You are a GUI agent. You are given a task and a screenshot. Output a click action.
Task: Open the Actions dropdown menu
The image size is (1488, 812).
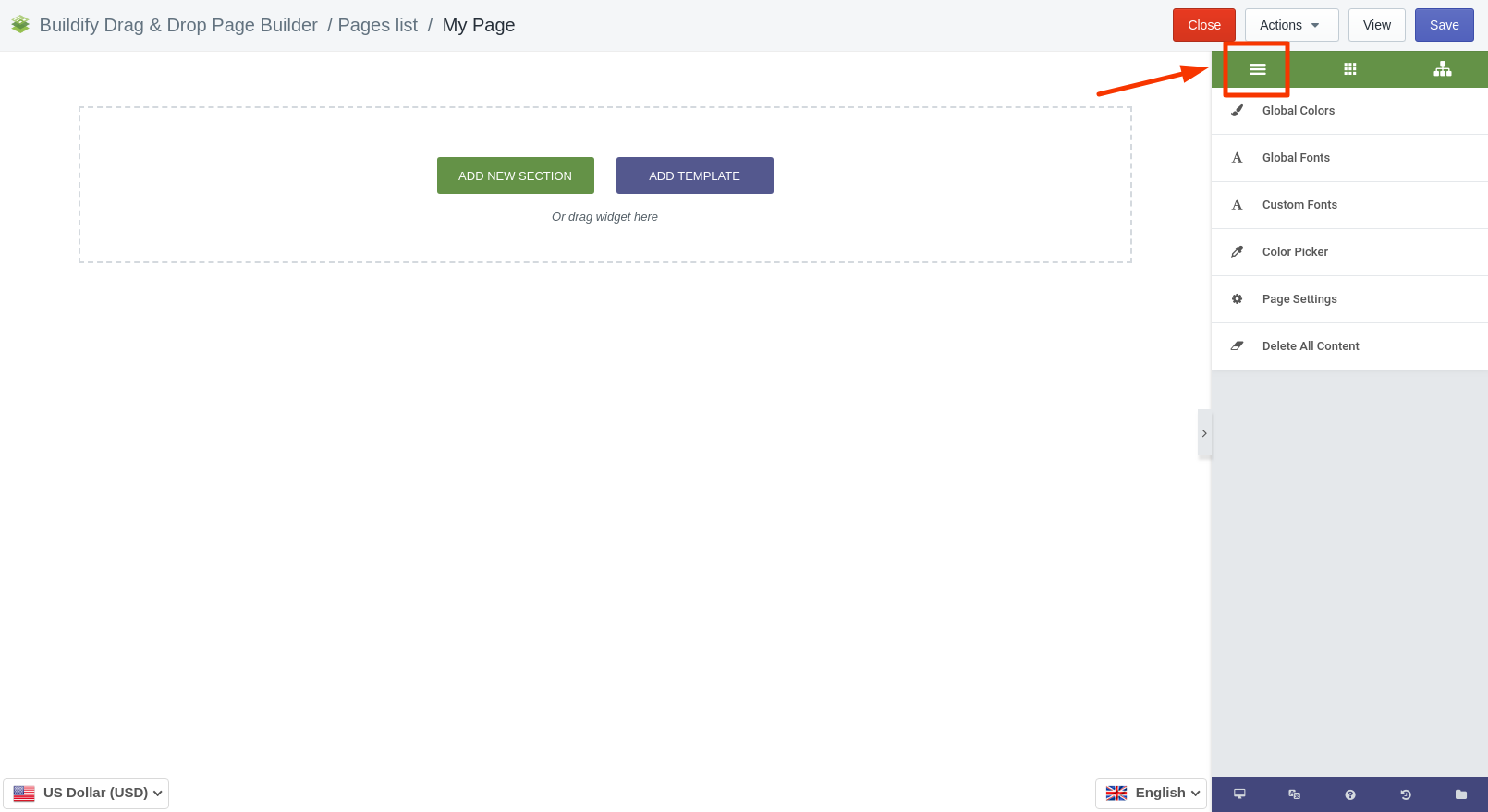click(1291, 25)
